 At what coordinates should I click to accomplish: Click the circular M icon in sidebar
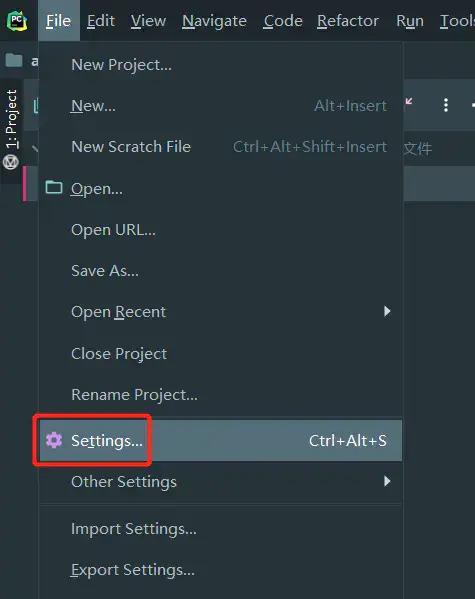point(11,162)
